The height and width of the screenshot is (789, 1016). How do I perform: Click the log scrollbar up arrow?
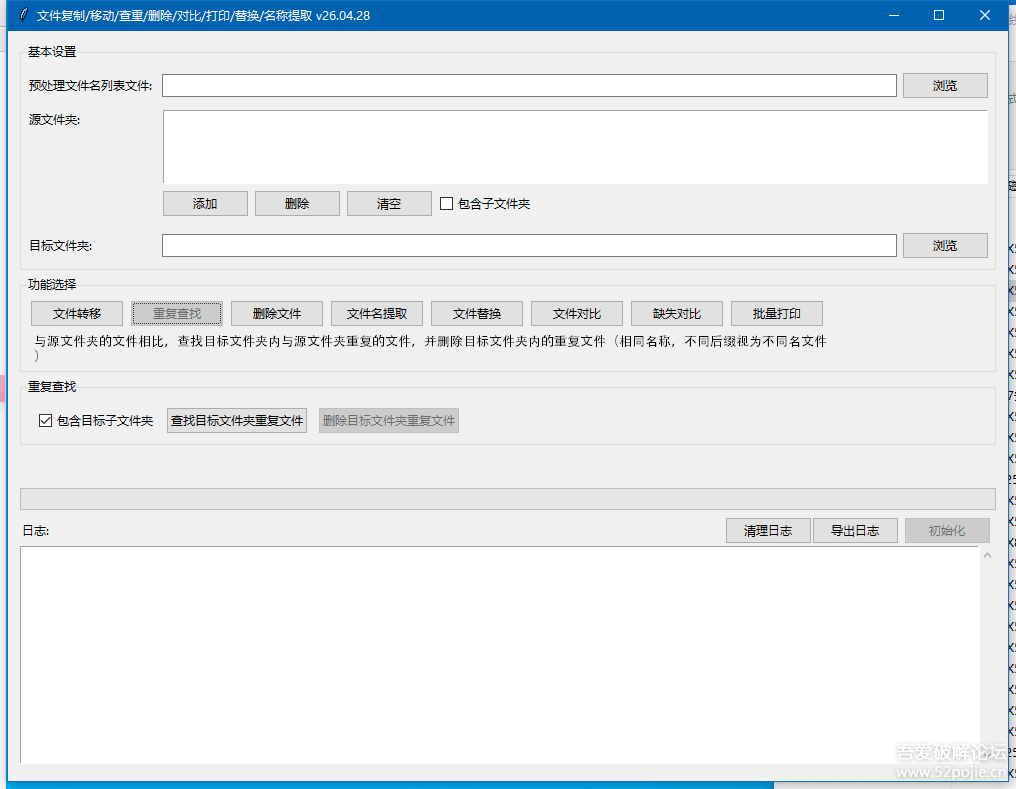pyautogui.click(x=987, y=555)
